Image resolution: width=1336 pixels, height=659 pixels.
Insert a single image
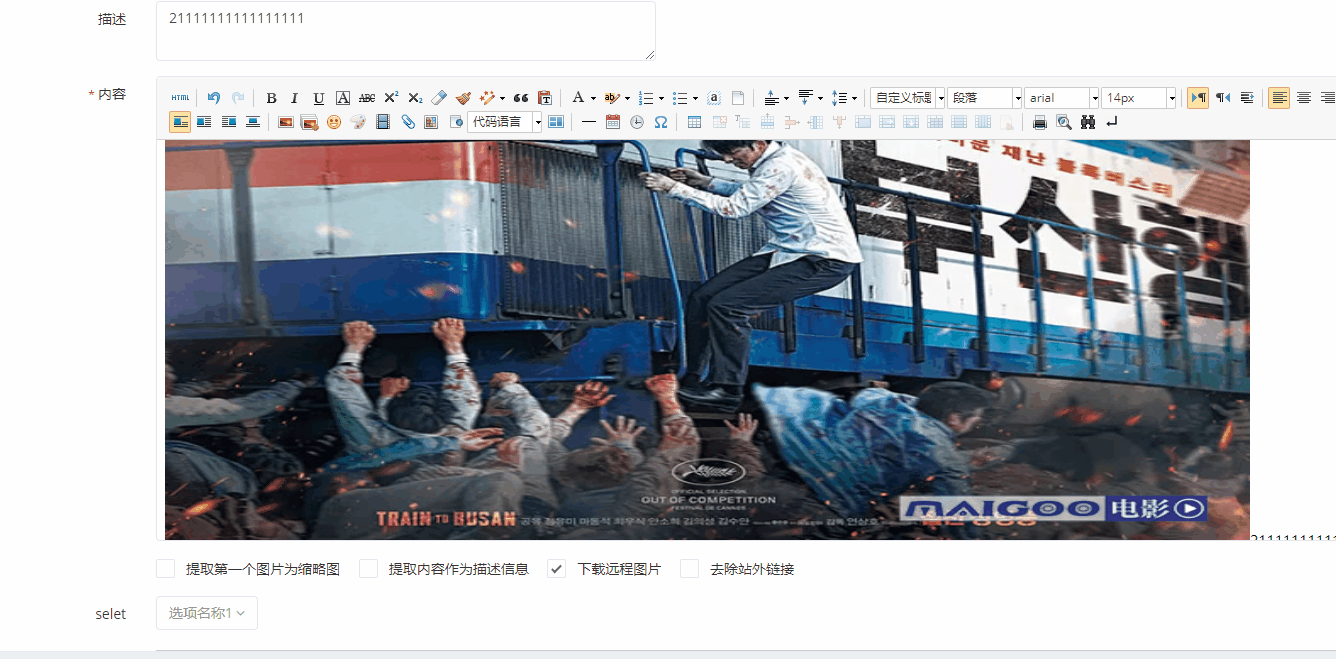click(285, 122)
